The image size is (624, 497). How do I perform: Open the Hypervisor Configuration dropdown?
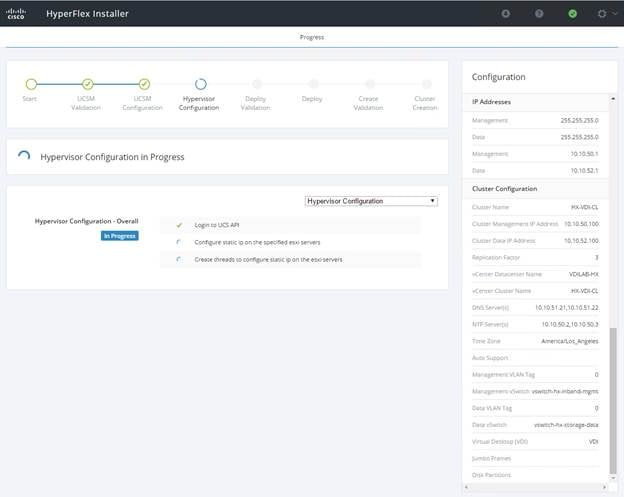[x=371, y=201]
